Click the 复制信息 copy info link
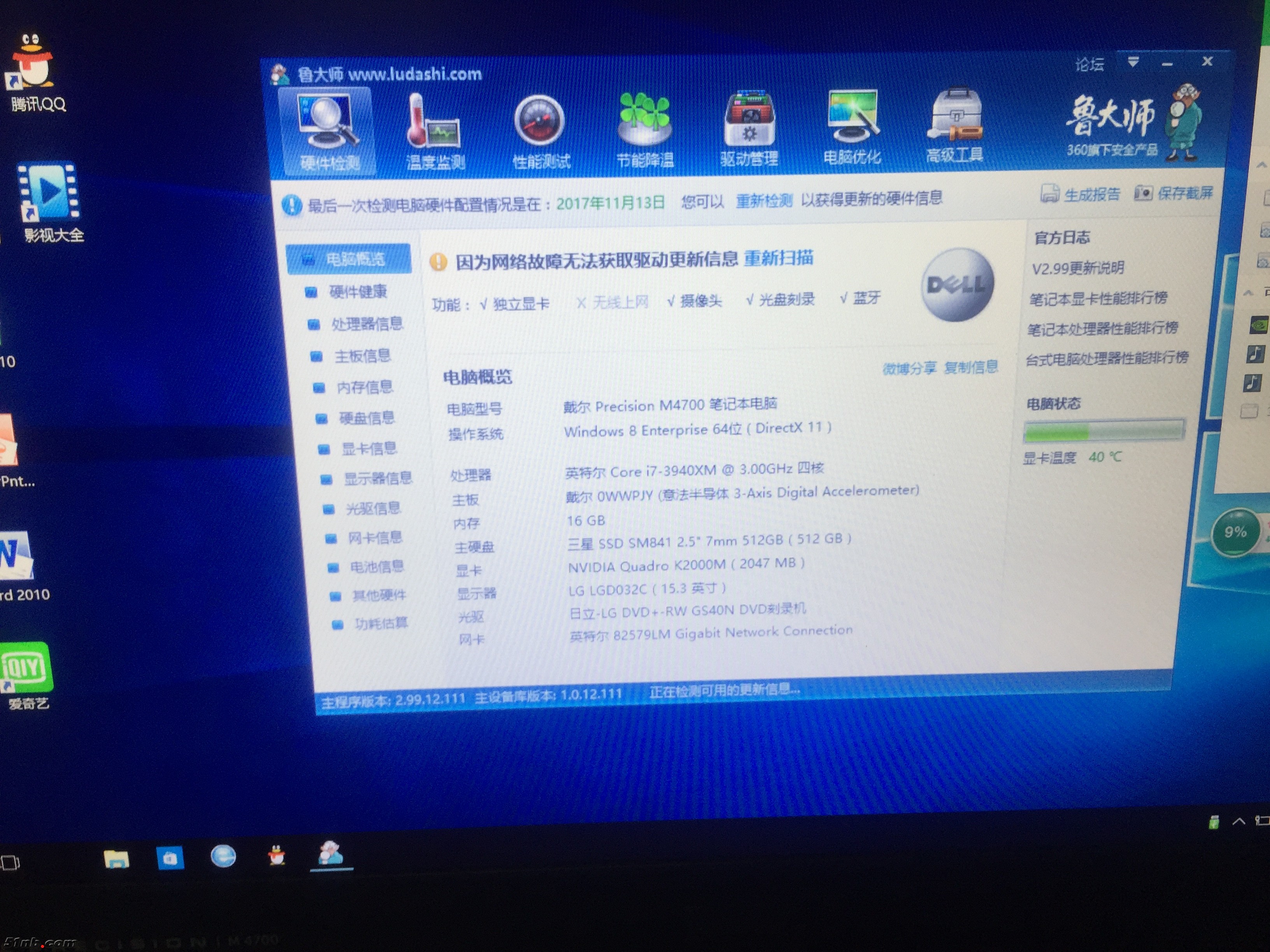 (x=971, y=367)
